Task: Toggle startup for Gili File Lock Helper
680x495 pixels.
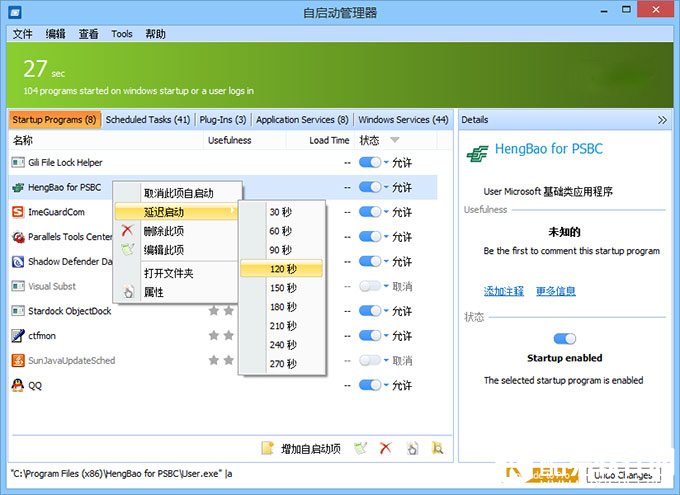Action: tap(370, 162)
